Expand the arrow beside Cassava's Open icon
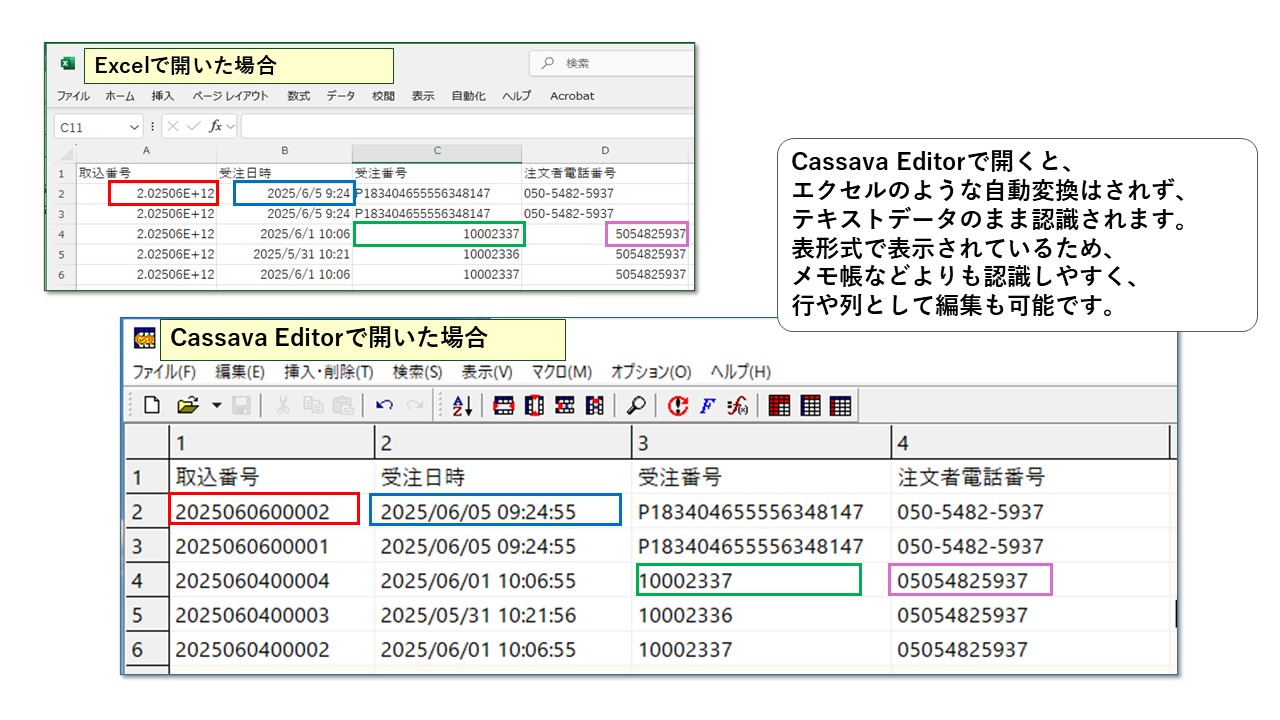Image resolution: width=1280 pixels, height=720 pixels. click(216, 406)
